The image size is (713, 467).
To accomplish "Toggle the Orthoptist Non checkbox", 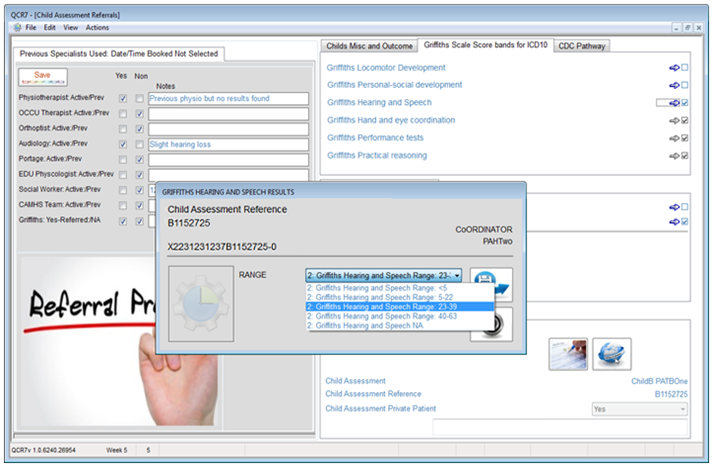I will point(140,129).
